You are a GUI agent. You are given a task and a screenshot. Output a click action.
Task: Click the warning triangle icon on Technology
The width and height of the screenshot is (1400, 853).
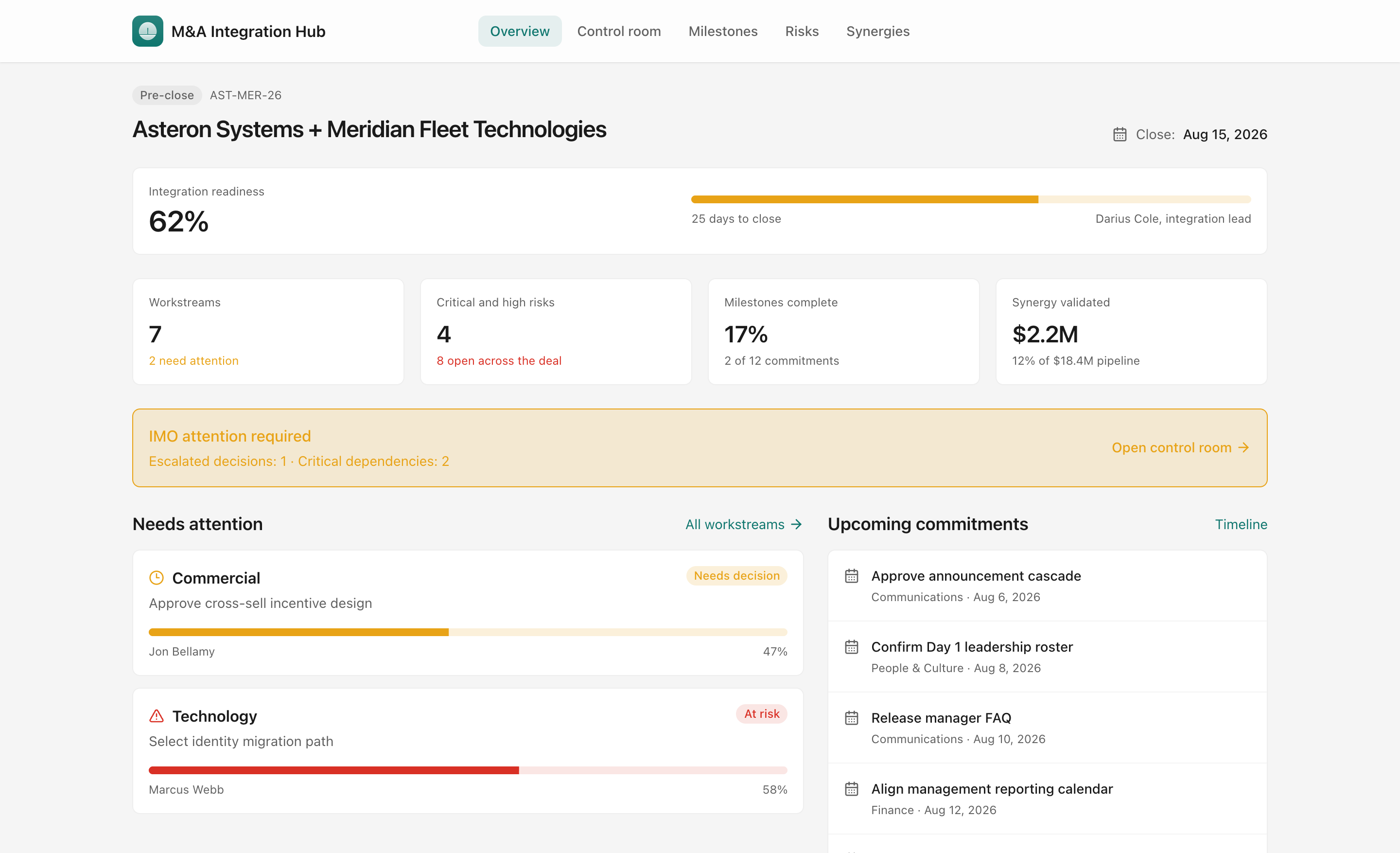point(156,716)
